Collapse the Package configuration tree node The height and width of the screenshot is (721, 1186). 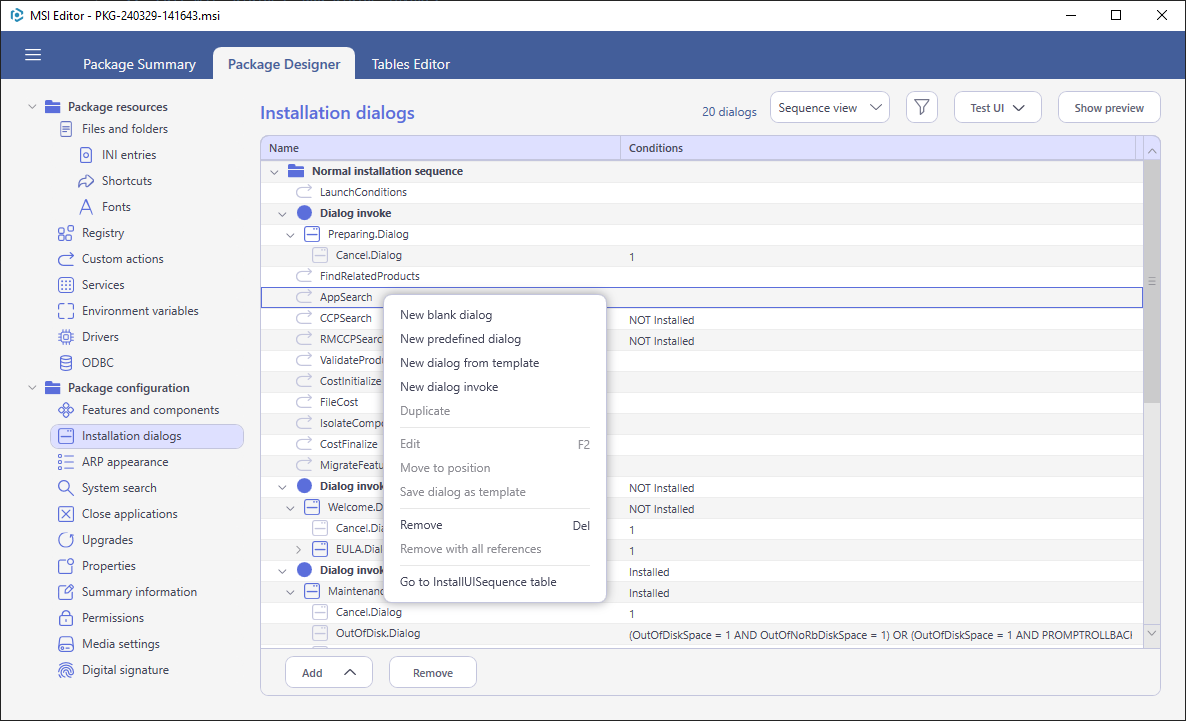tap(32, 387)
